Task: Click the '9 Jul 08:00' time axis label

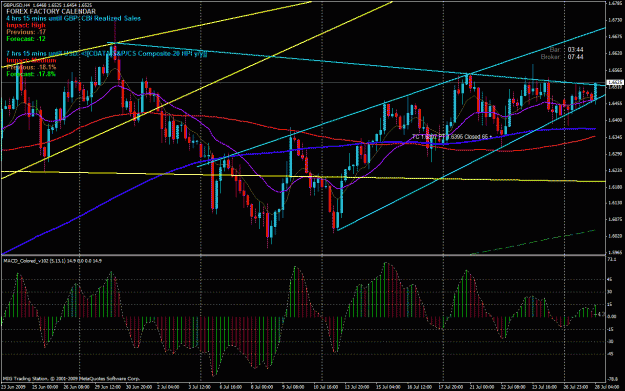Action: click(293, 387)
